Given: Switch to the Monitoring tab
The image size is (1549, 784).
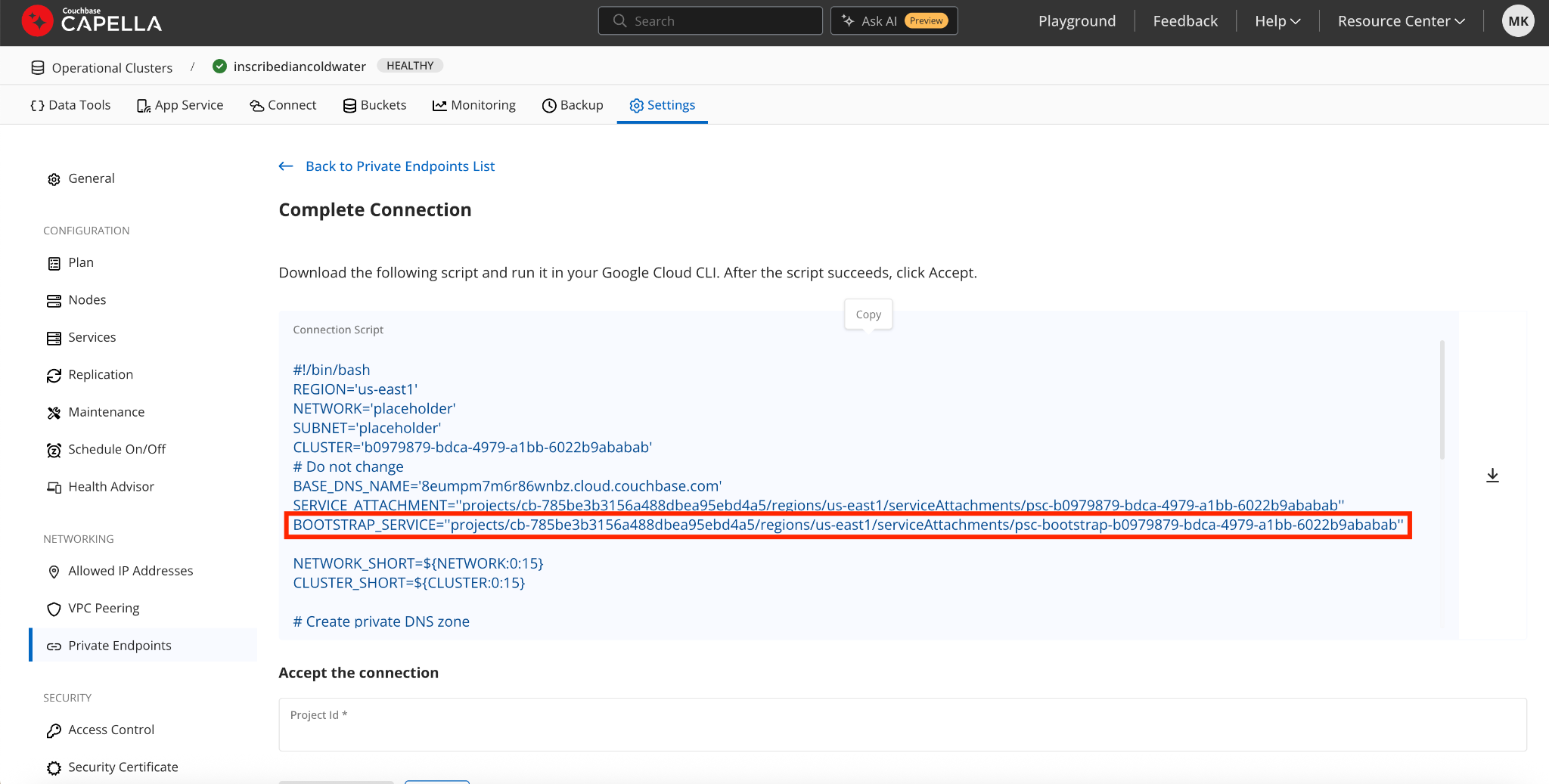Looking at the screenshot, I should coord(474,105).
